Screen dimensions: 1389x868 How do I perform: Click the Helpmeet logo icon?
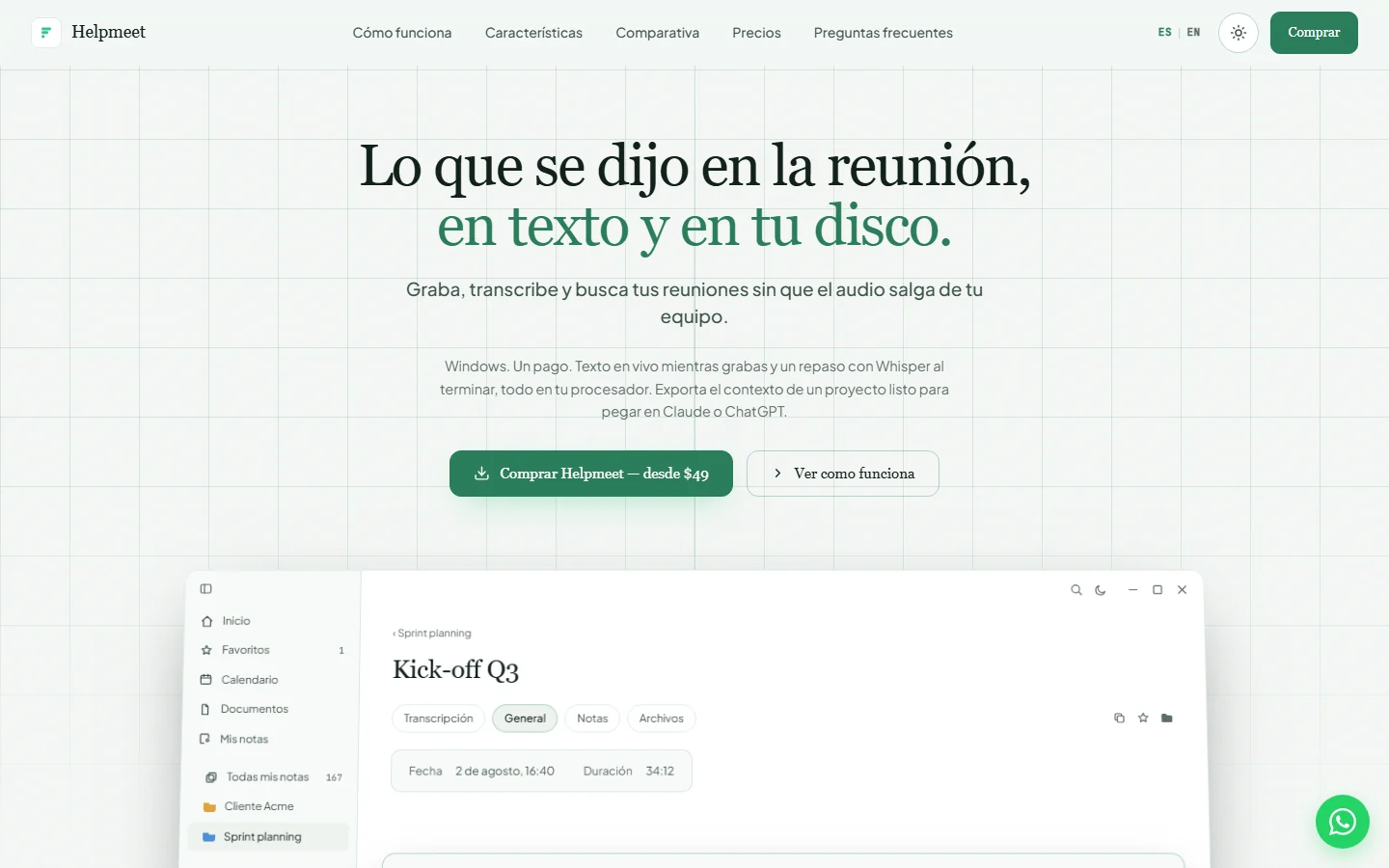point(46,33)
